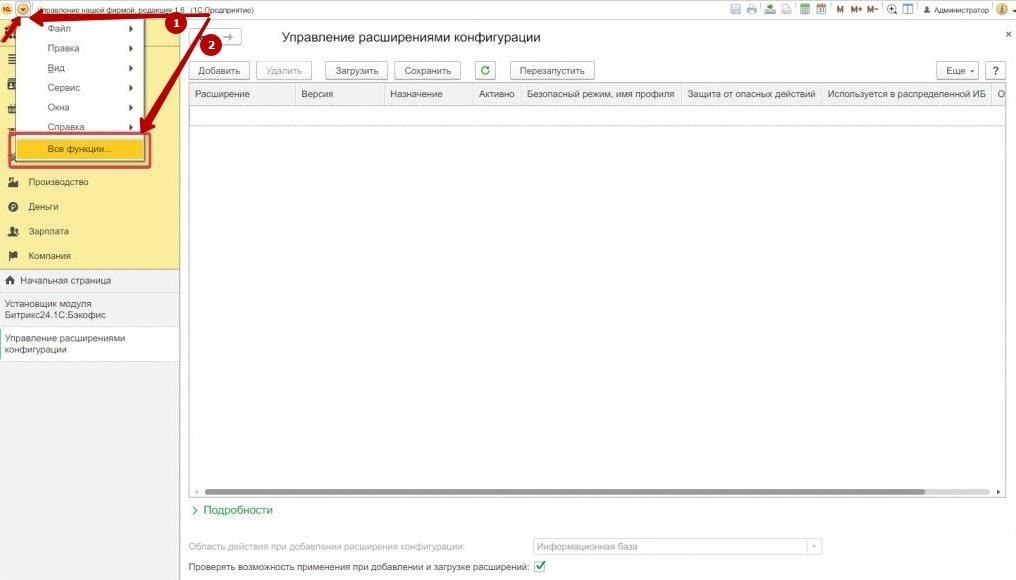1016x580 pixels.
Task: Click the print preview icon in top toolbar
Action: [x=785, y=9]
